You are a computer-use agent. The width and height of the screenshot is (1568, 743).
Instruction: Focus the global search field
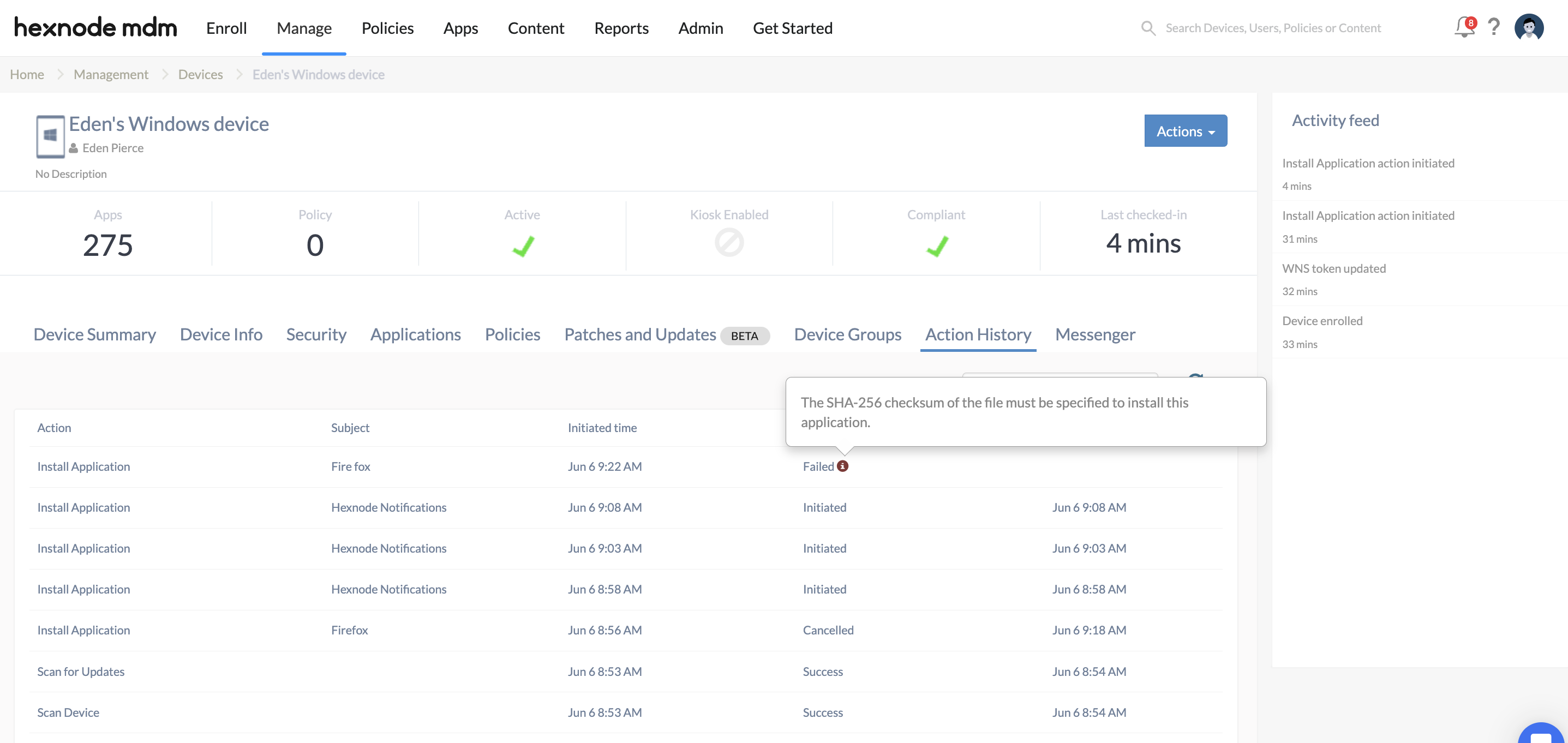[x=1272, y=28]
